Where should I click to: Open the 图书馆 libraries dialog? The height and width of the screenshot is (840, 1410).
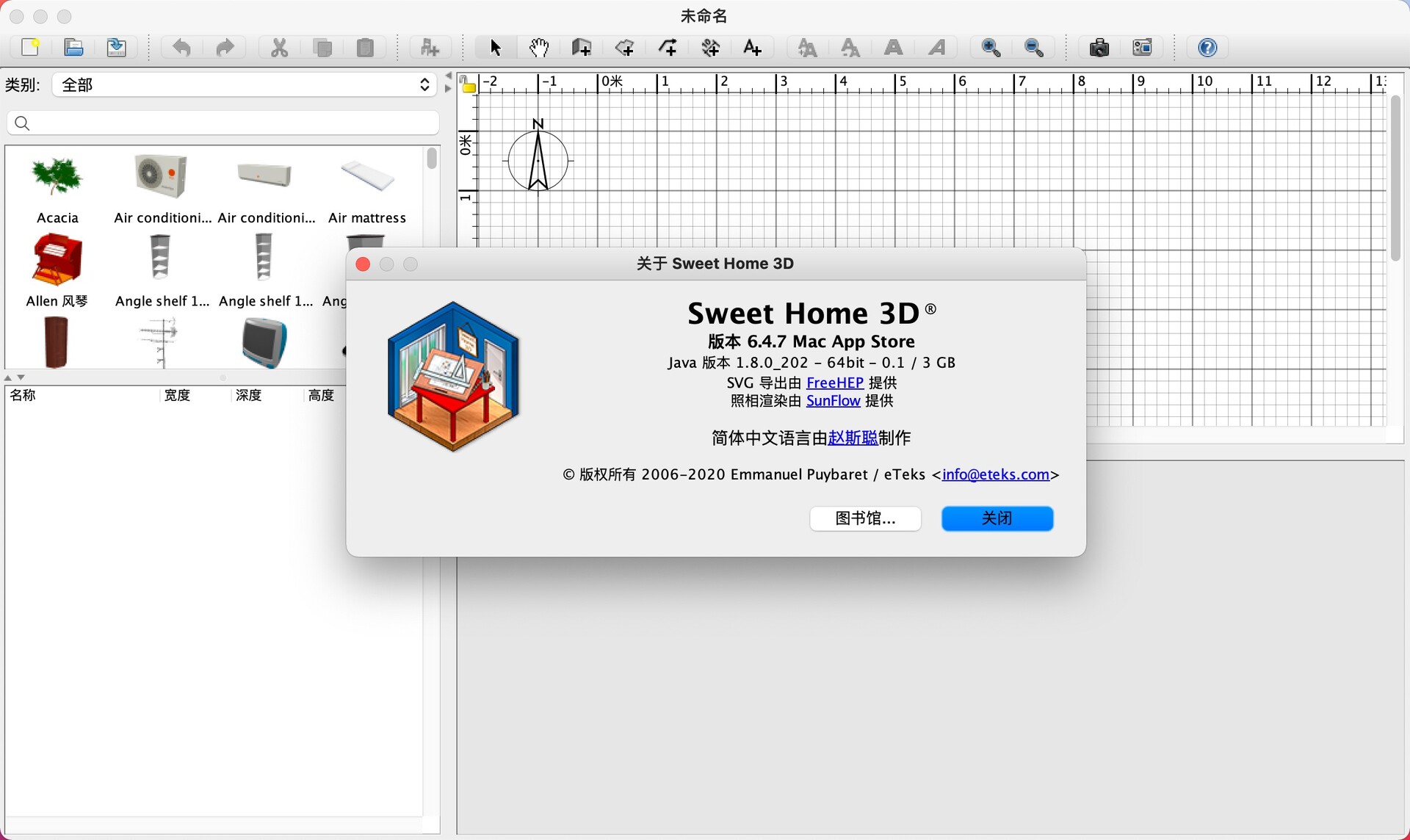pos(865,518)
